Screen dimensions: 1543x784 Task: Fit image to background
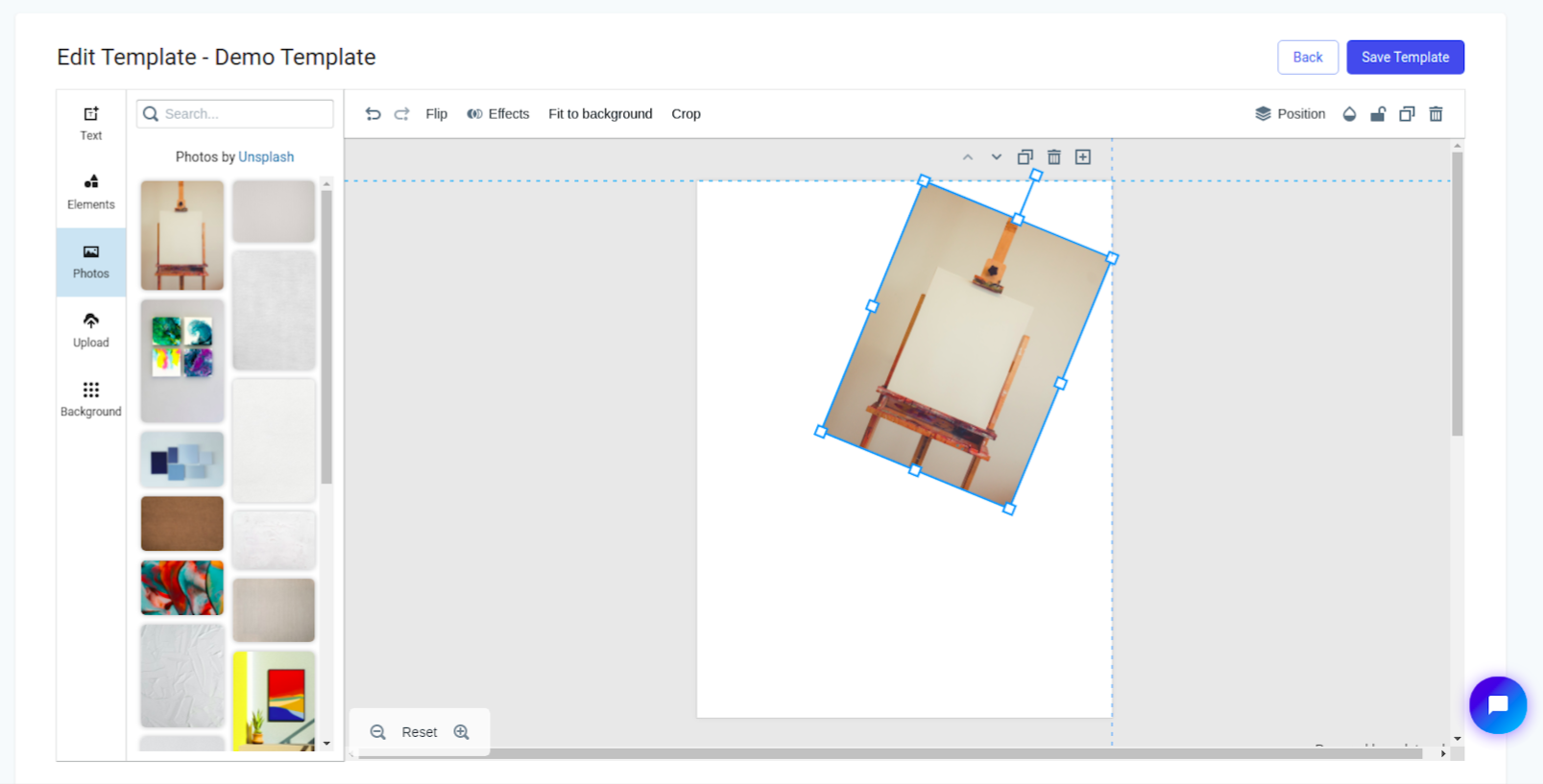[x=600, y=113]
